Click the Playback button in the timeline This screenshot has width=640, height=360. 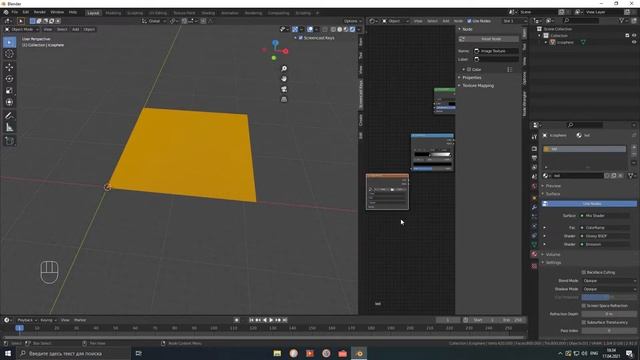[27, 320]
